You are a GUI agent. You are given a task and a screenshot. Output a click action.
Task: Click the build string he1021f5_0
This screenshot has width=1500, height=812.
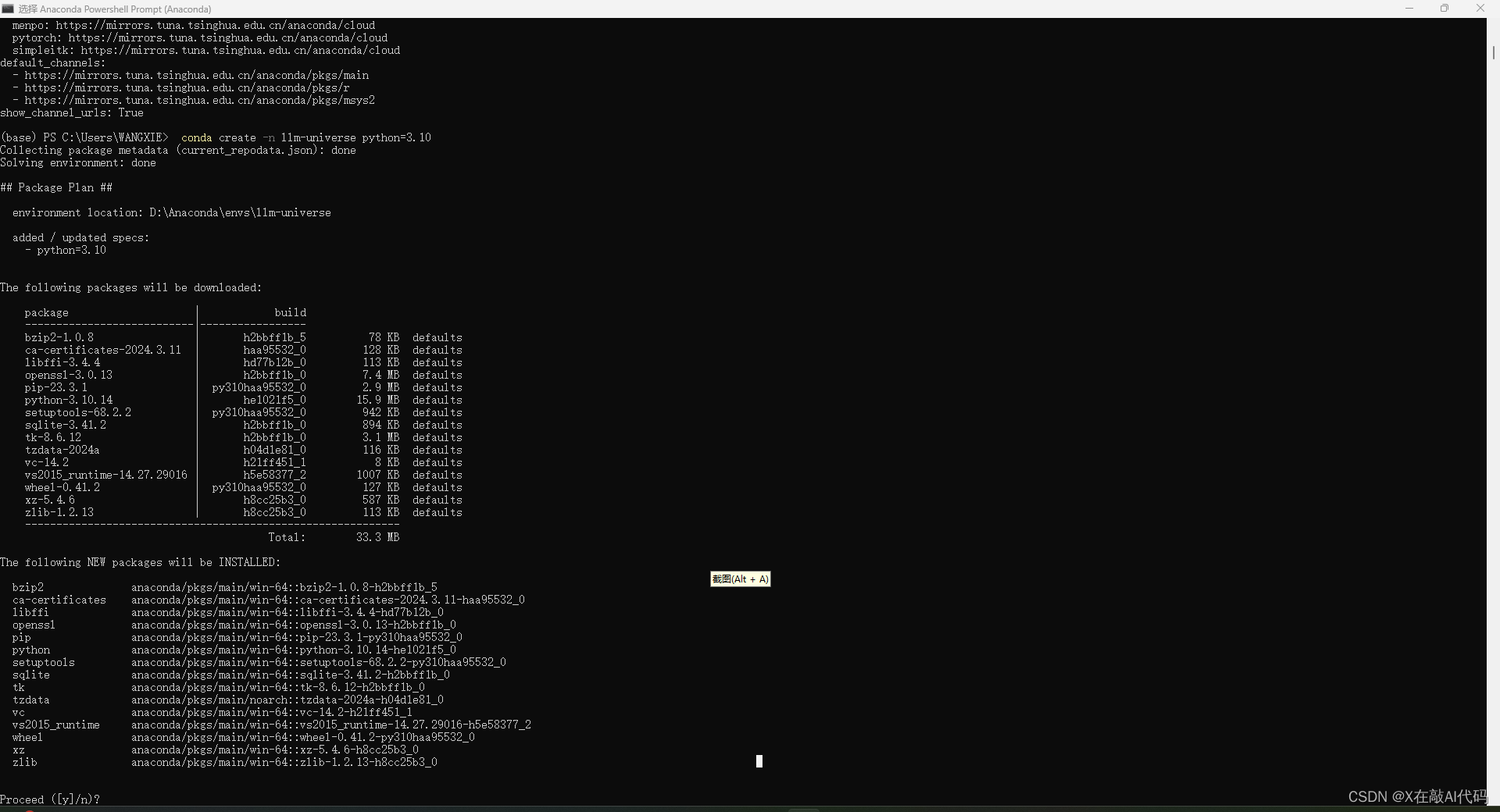pyautogui.click(x=275, y=400)
